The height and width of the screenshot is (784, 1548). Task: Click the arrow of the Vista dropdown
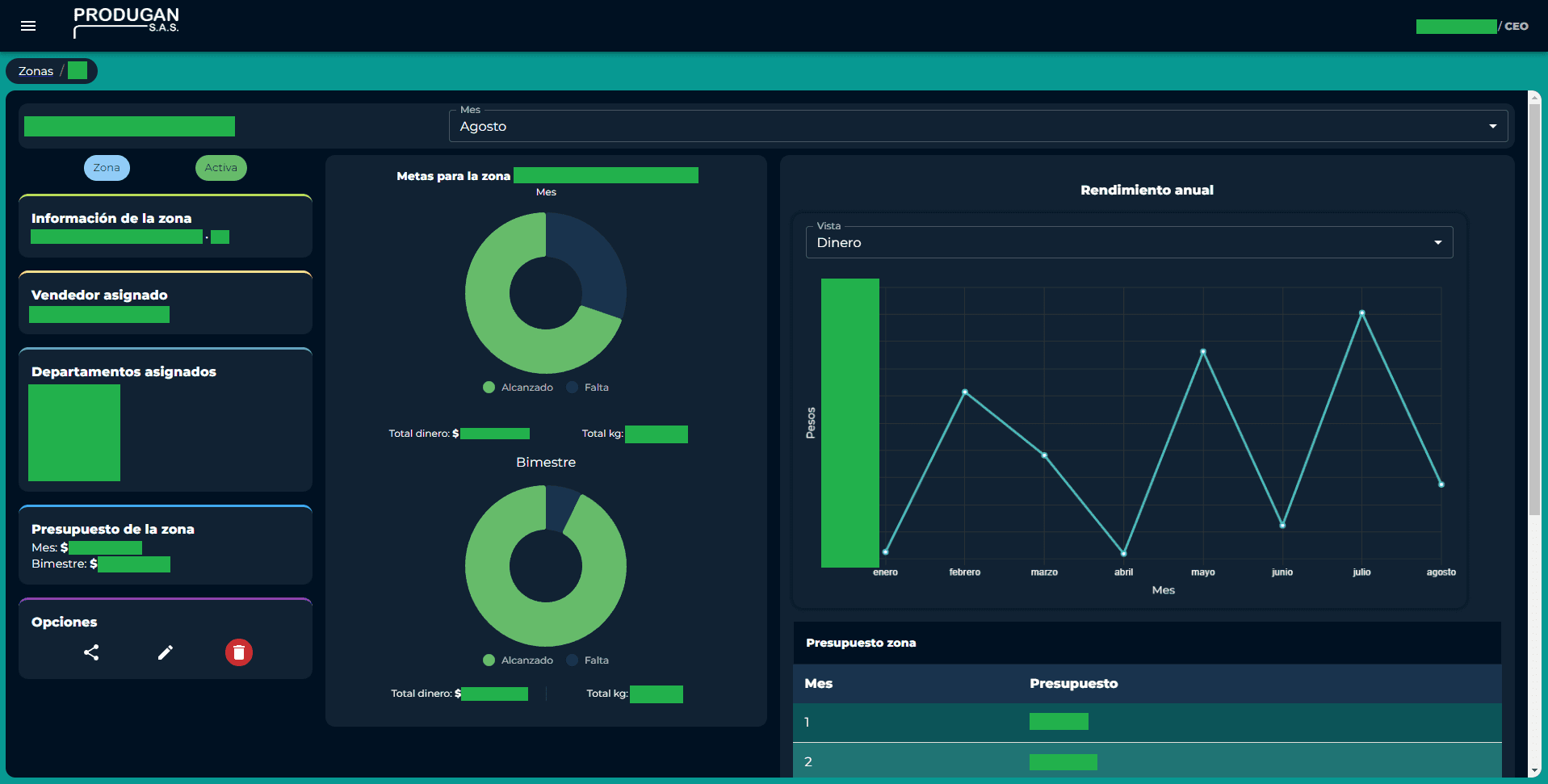click(1437, 242)
